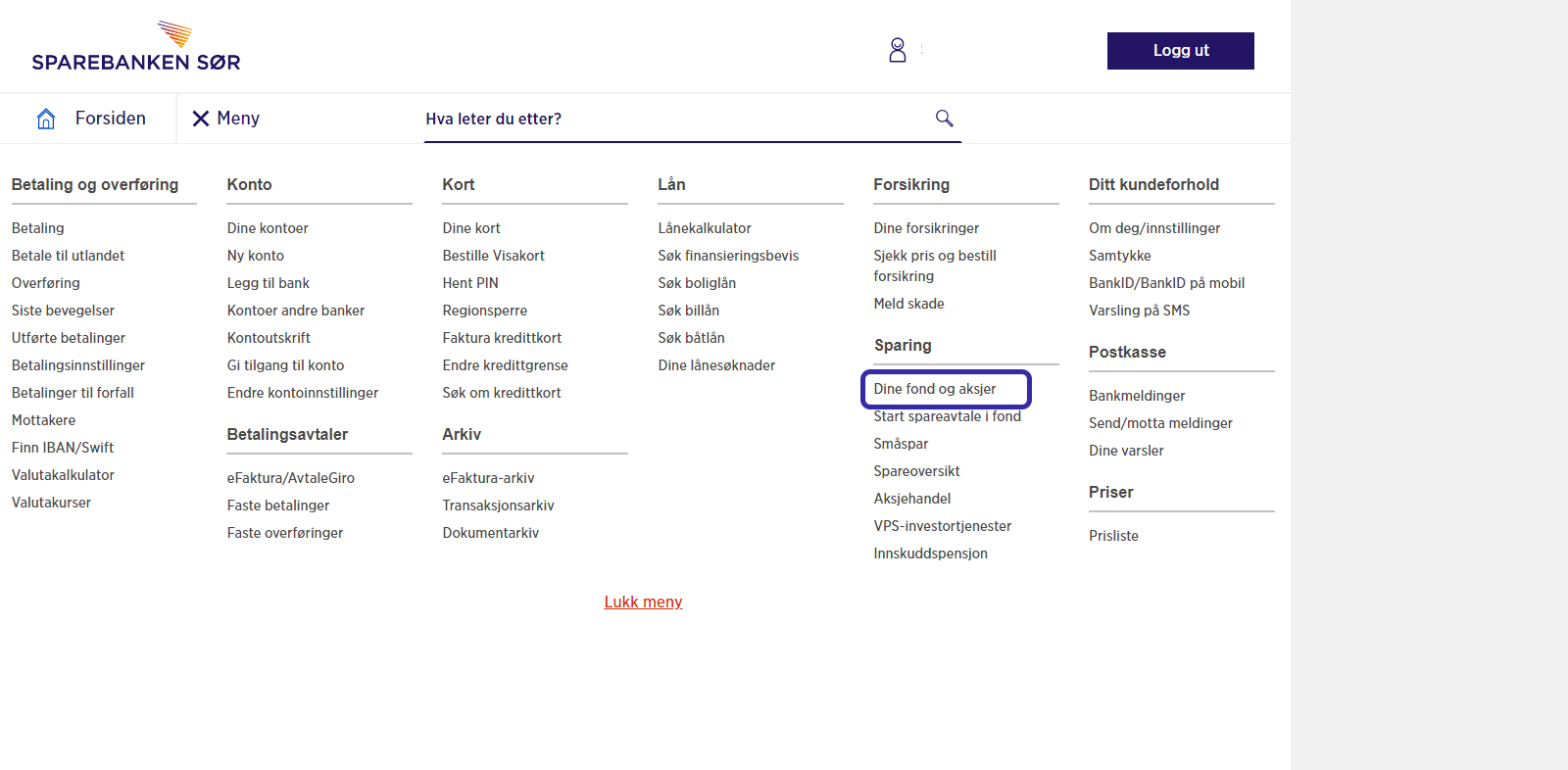Open Endre kredittgrense

click(x=506, y=365)
